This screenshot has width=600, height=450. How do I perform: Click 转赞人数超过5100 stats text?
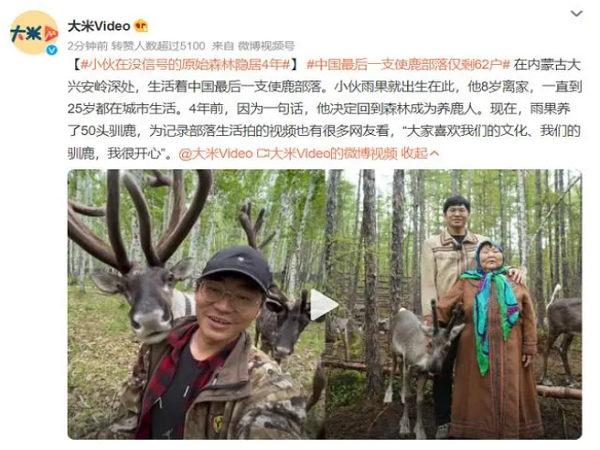158,46
